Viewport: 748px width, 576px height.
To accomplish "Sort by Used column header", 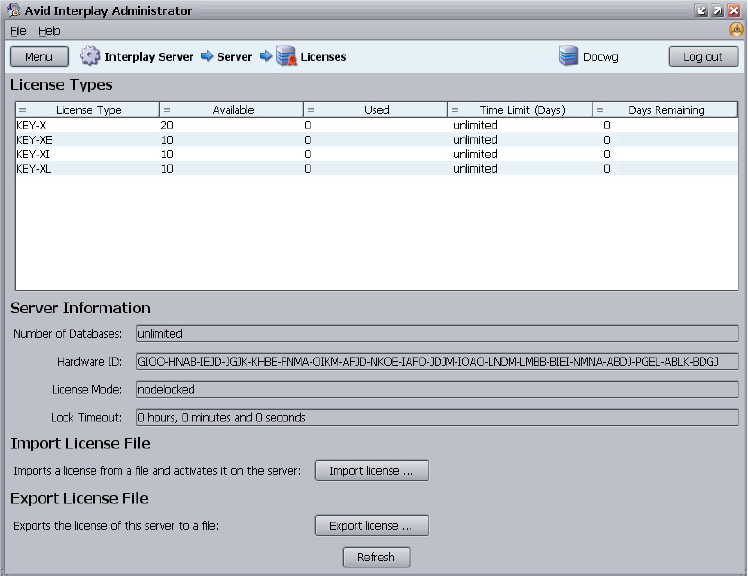I will point(376,110).
